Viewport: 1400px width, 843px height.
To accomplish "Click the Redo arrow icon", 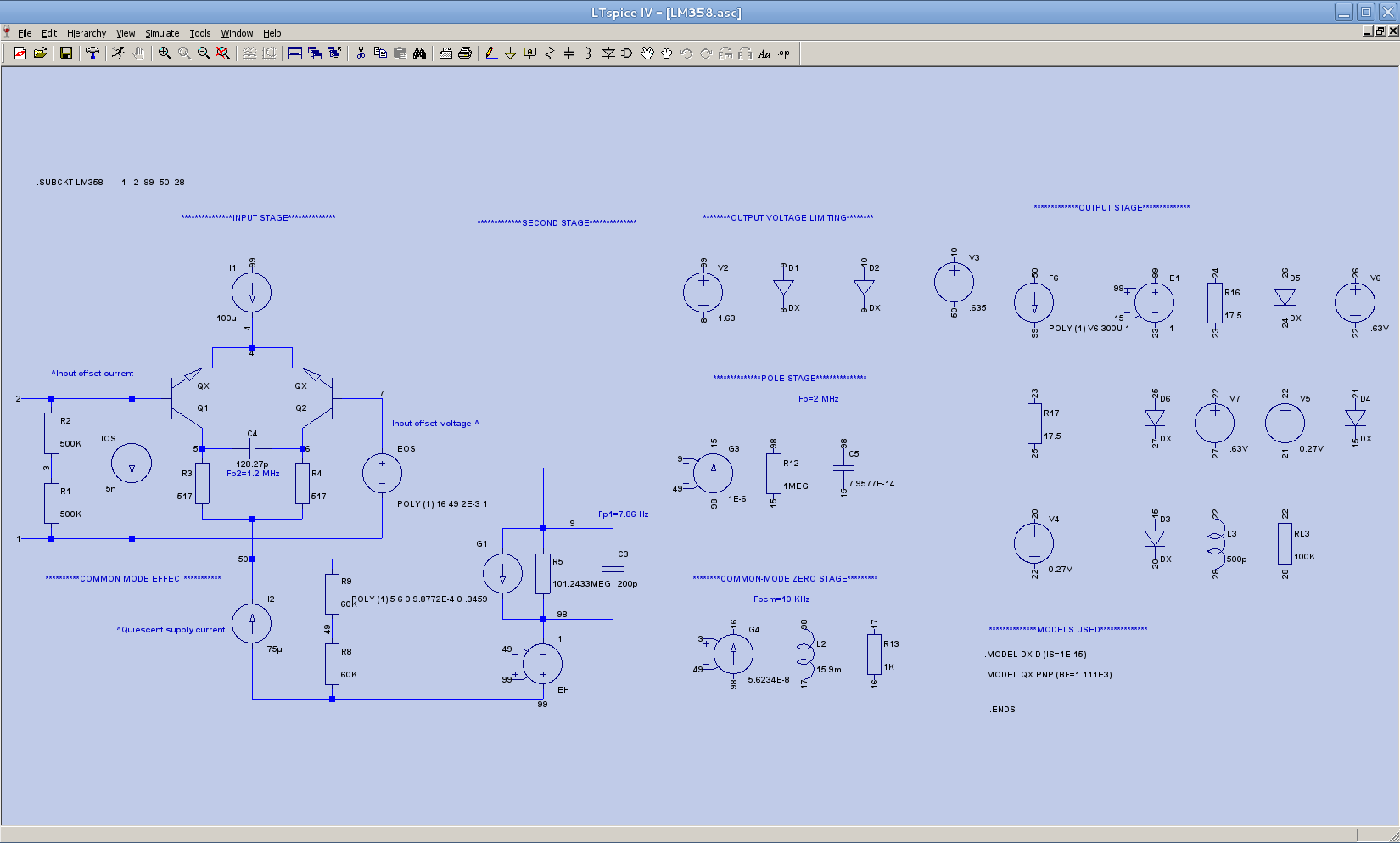I will (x=706, y=53).
